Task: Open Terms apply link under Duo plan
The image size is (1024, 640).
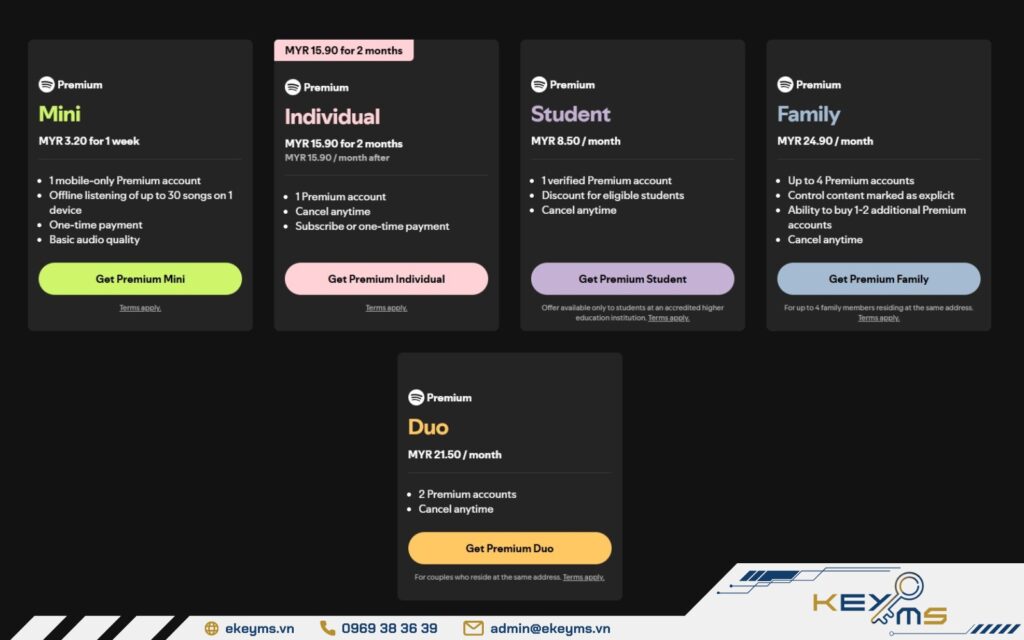Action: point(583,577)
